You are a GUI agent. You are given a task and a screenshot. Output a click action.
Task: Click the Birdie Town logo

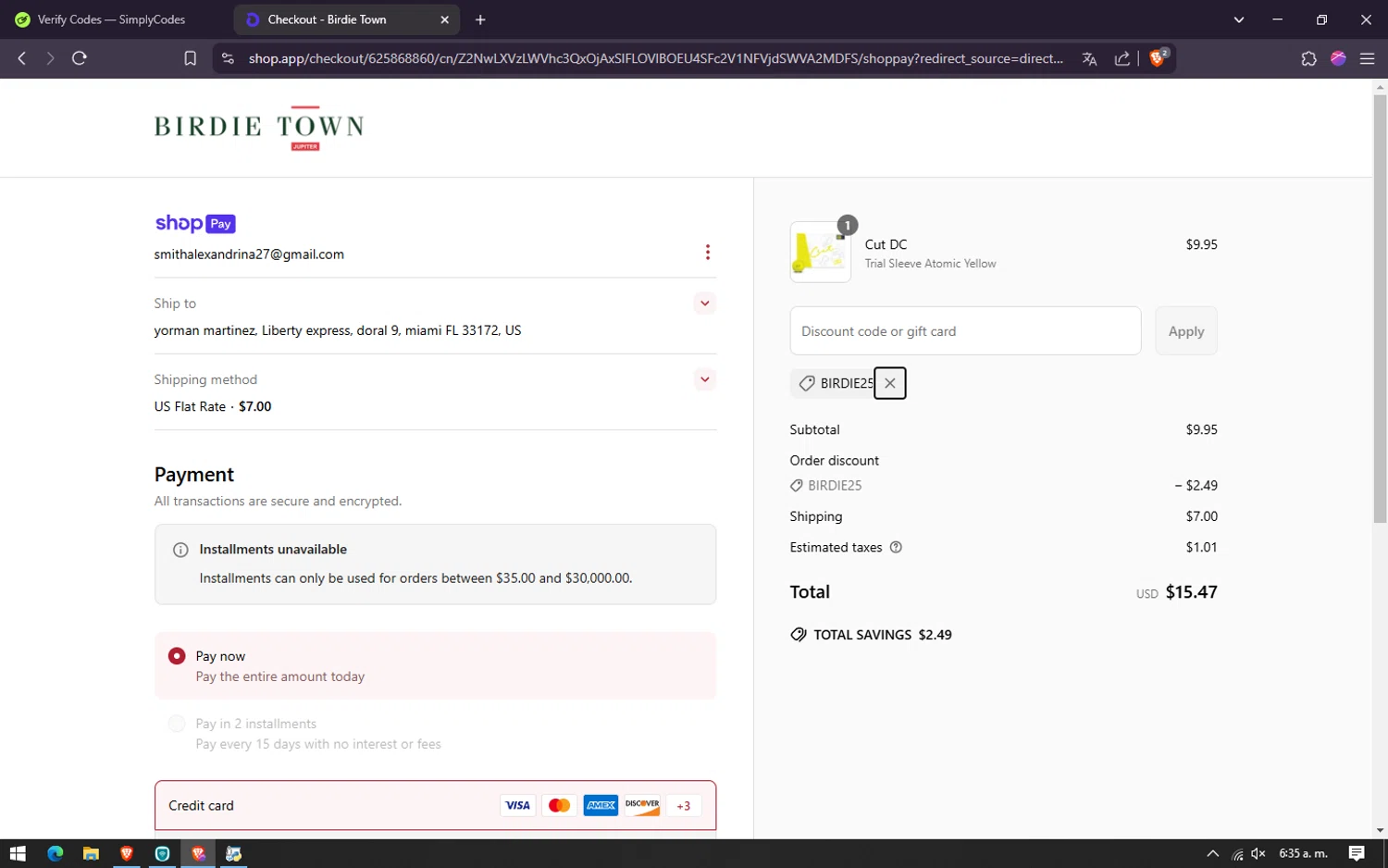click(x=259, y=127)
